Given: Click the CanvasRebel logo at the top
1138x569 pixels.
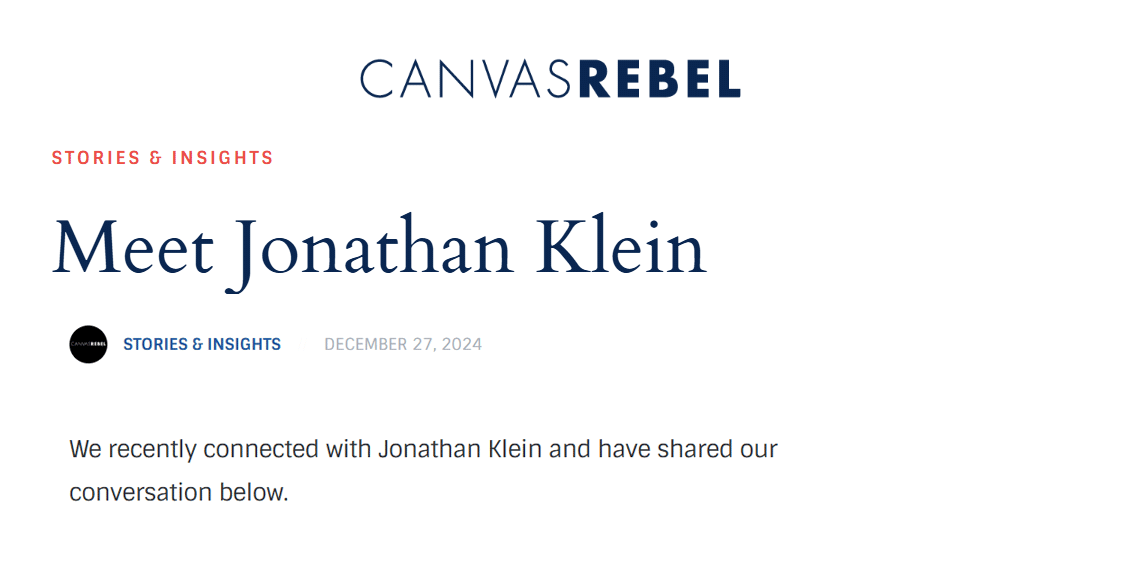Looking at the screenshot, I should coord(550,79).
